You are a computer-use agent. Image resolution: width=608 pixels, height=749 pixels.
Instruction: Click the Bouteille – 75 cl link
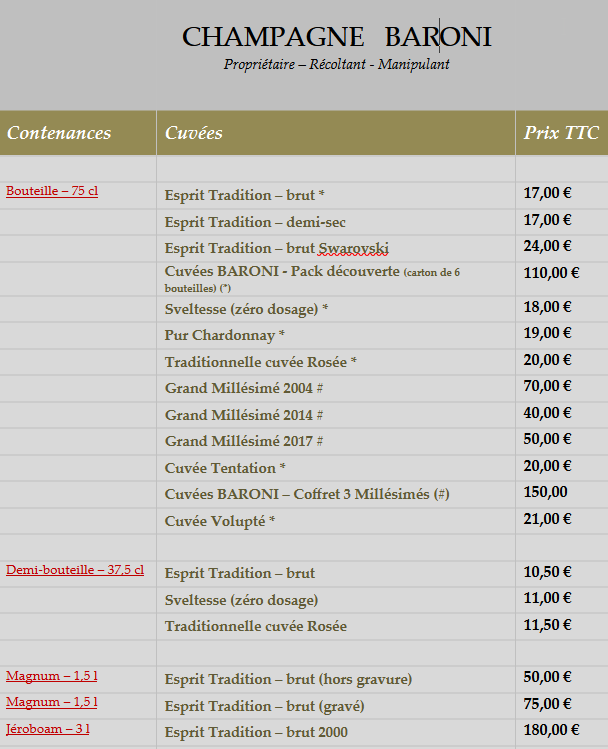52,191
